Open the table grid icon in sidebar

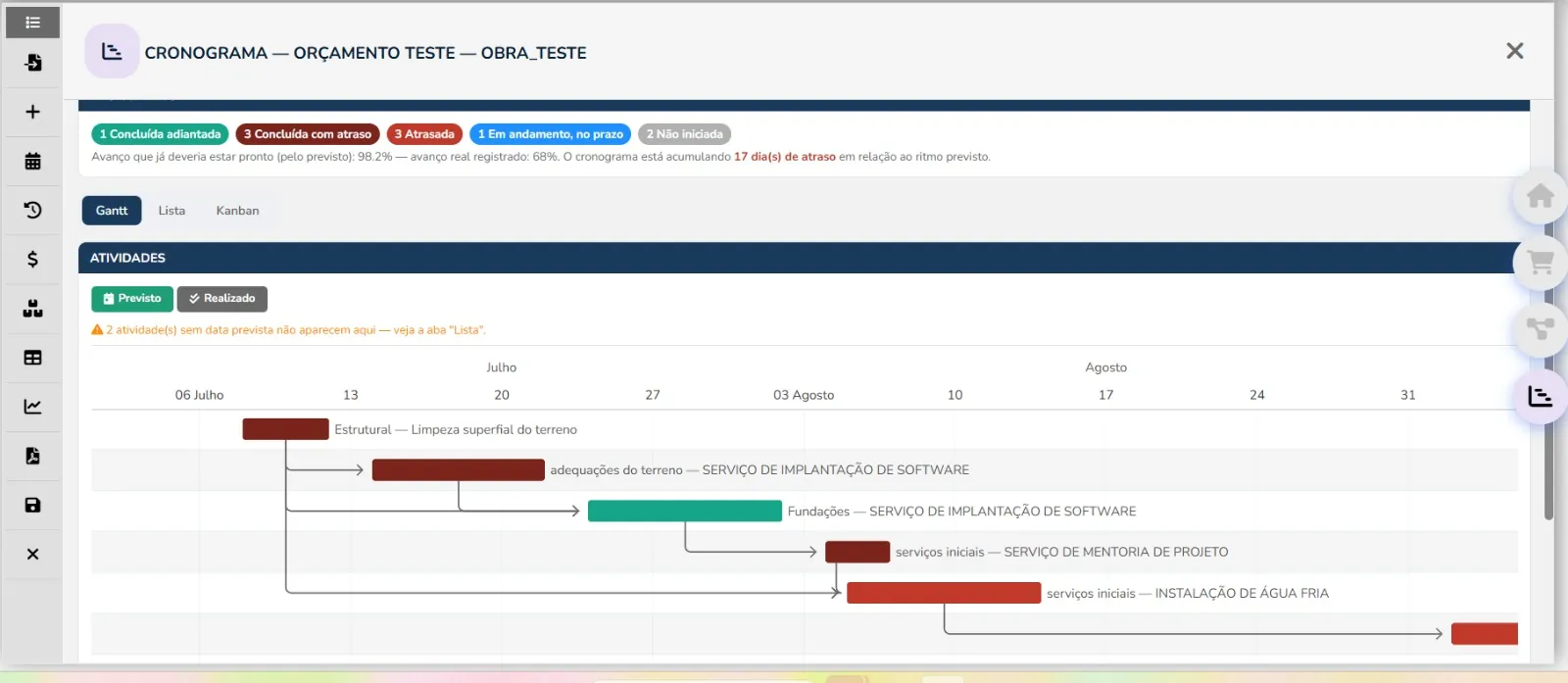coord(32,358)
